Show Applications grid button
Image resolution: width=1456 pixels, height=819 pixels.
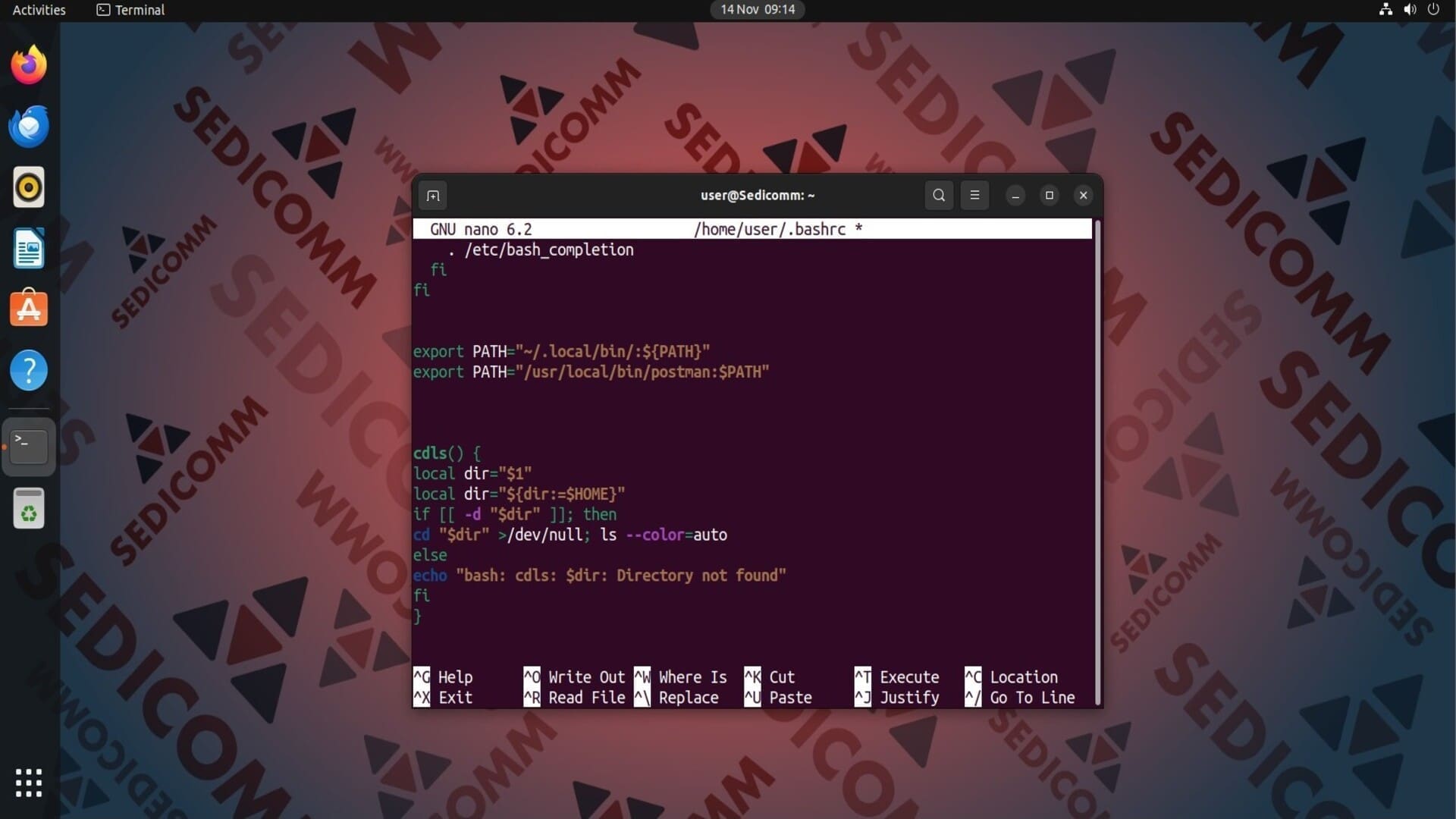(29, 783)
